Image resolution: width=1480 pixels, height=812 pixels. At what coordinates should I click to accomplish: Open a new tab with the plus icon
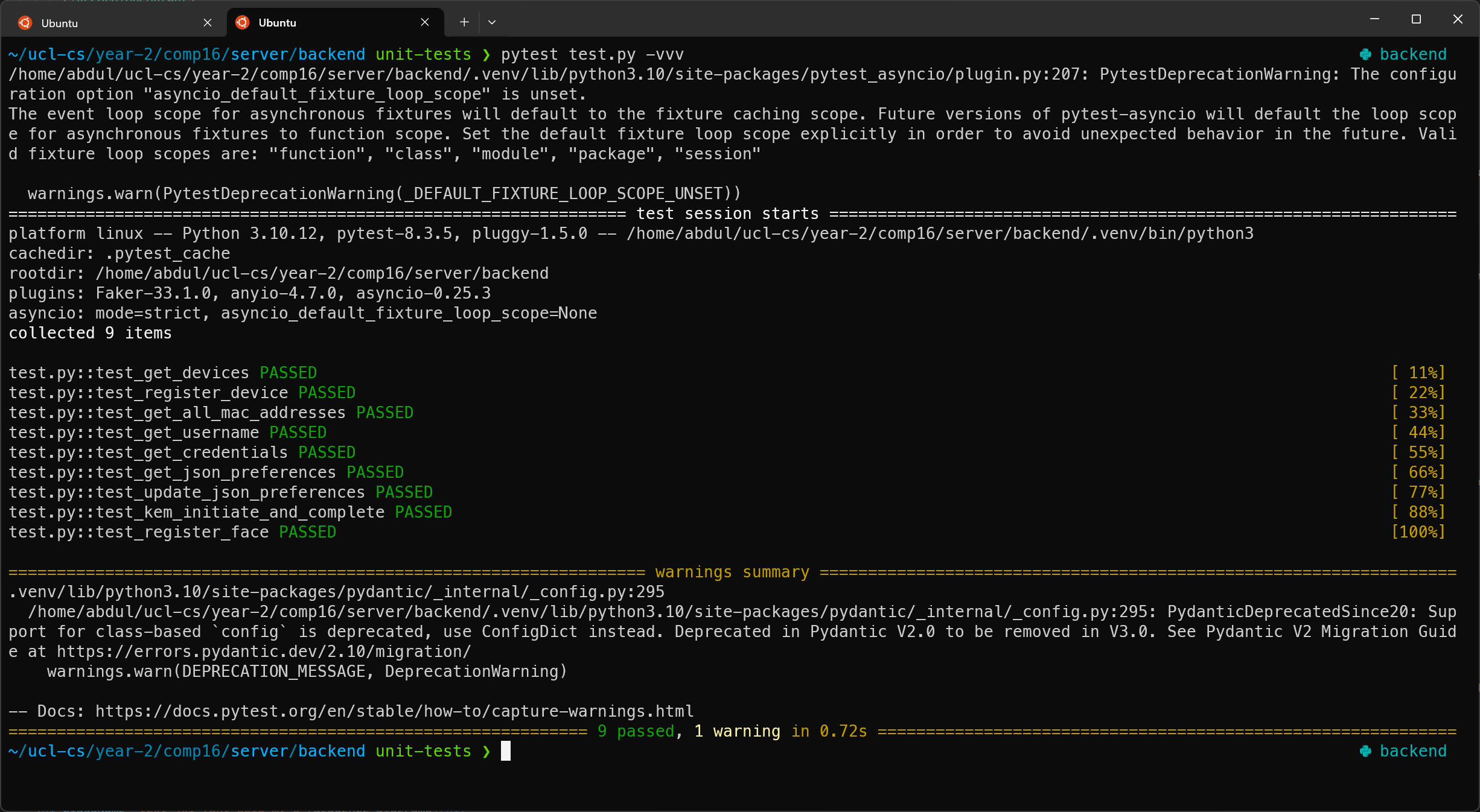464,22
